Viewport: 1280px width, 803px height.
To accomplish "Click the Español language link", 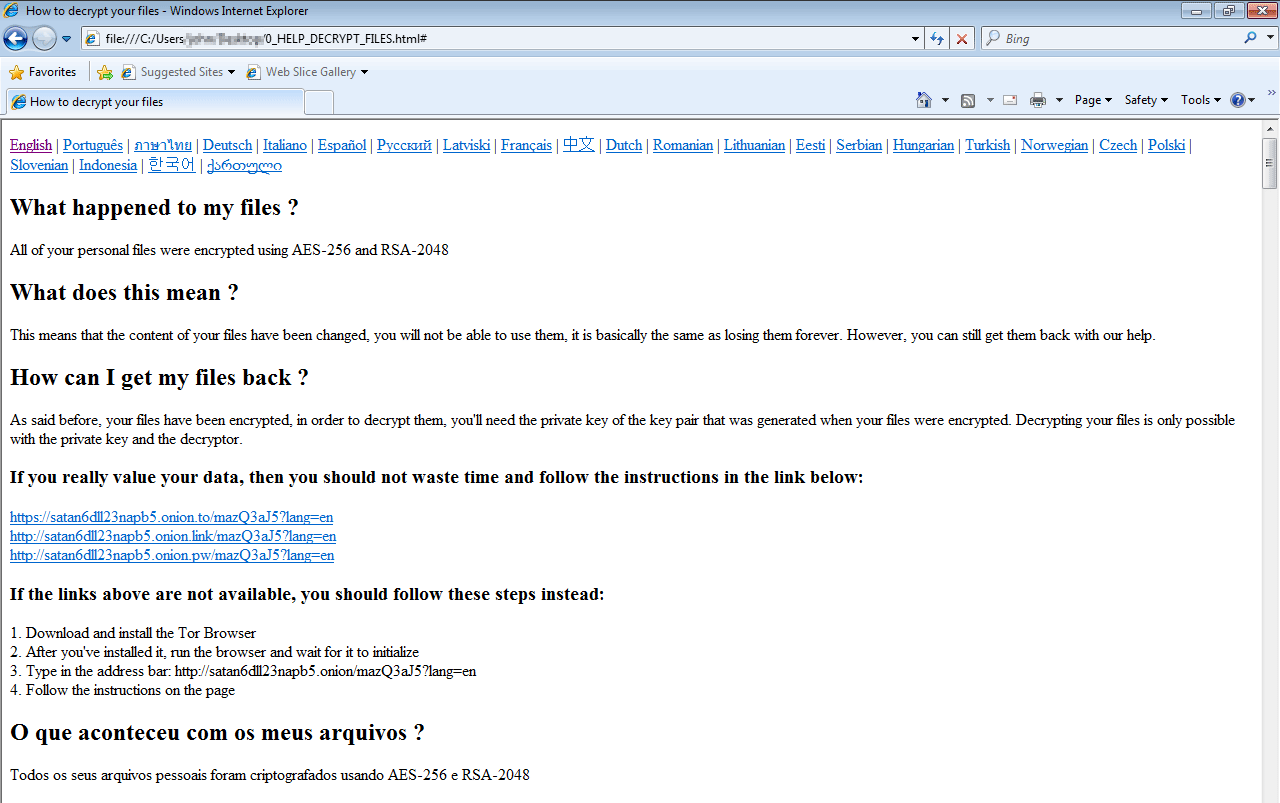I will pos(342,145).
